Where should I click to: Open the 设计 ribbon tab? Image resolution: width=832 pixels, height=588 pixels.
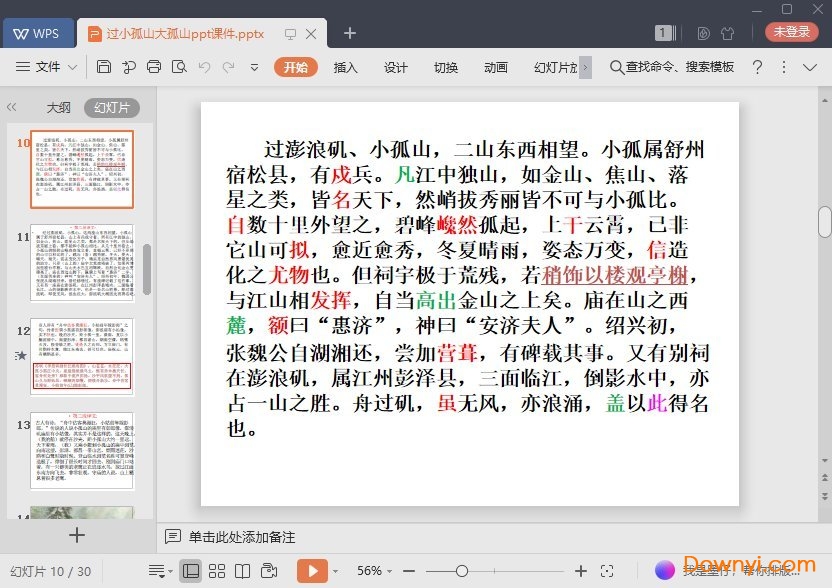point(396,67)
